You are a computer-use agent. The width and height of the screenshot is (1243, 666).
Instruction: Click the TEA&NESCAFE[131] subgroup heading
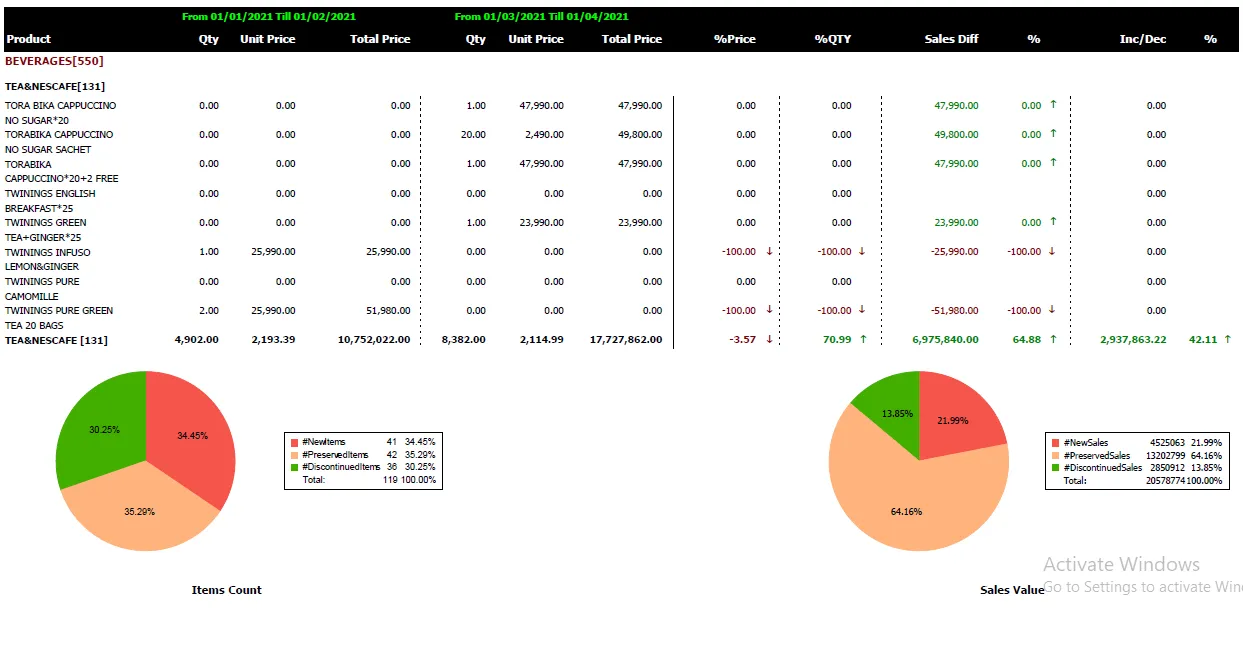pos(55,87)
